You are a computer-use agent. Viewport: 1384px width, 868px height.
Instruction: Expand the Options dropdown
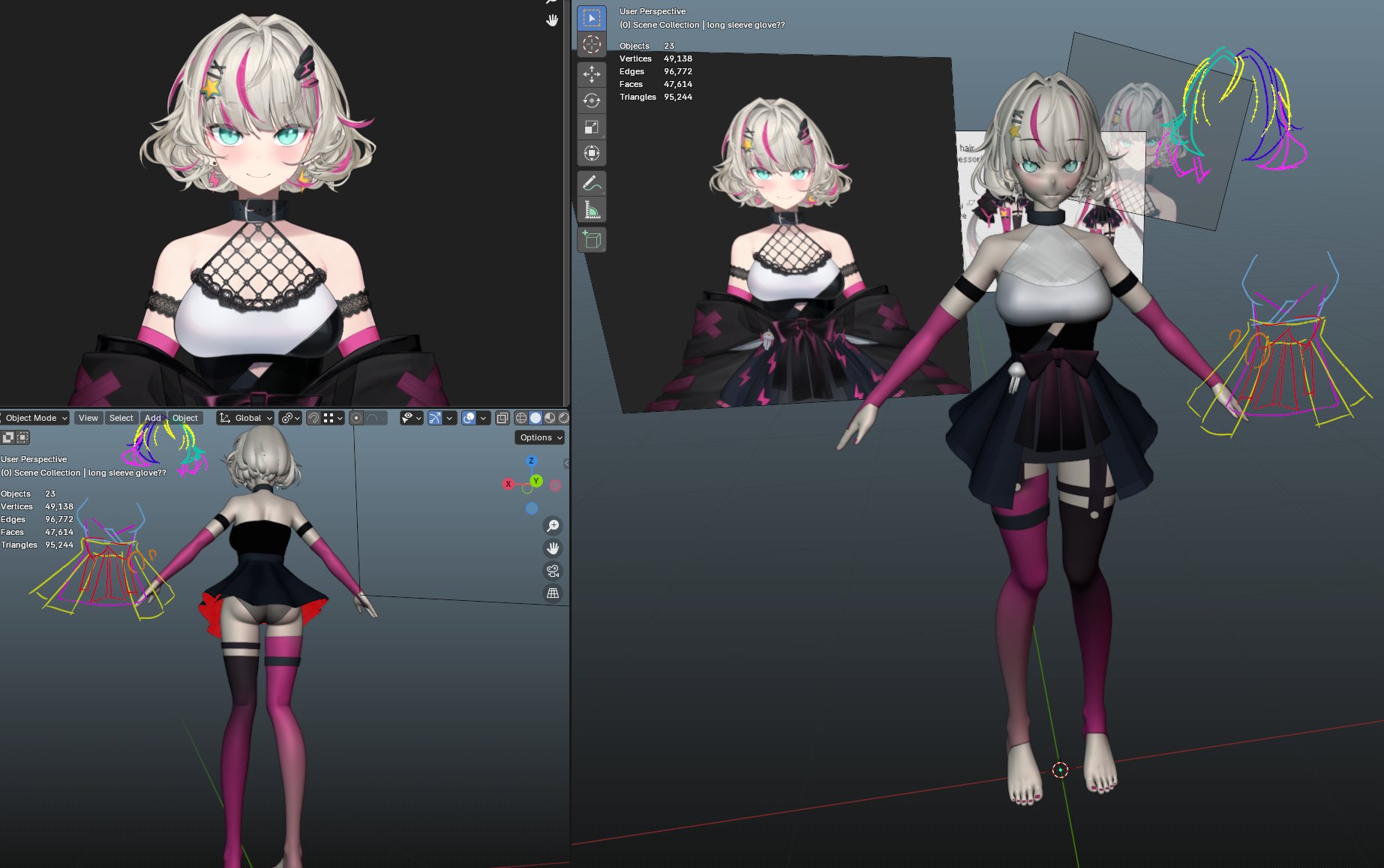point(540,437)
